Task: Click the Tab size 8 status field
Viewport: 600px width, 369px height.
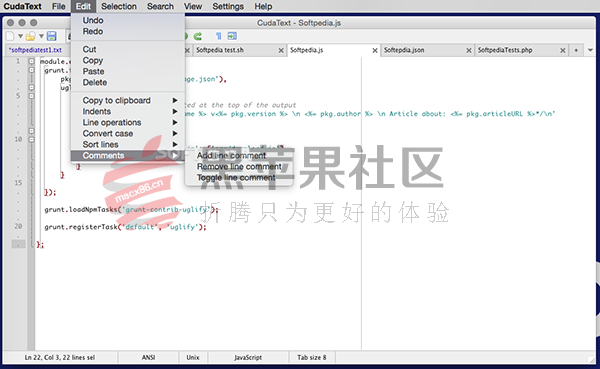Action: (312, 358)
